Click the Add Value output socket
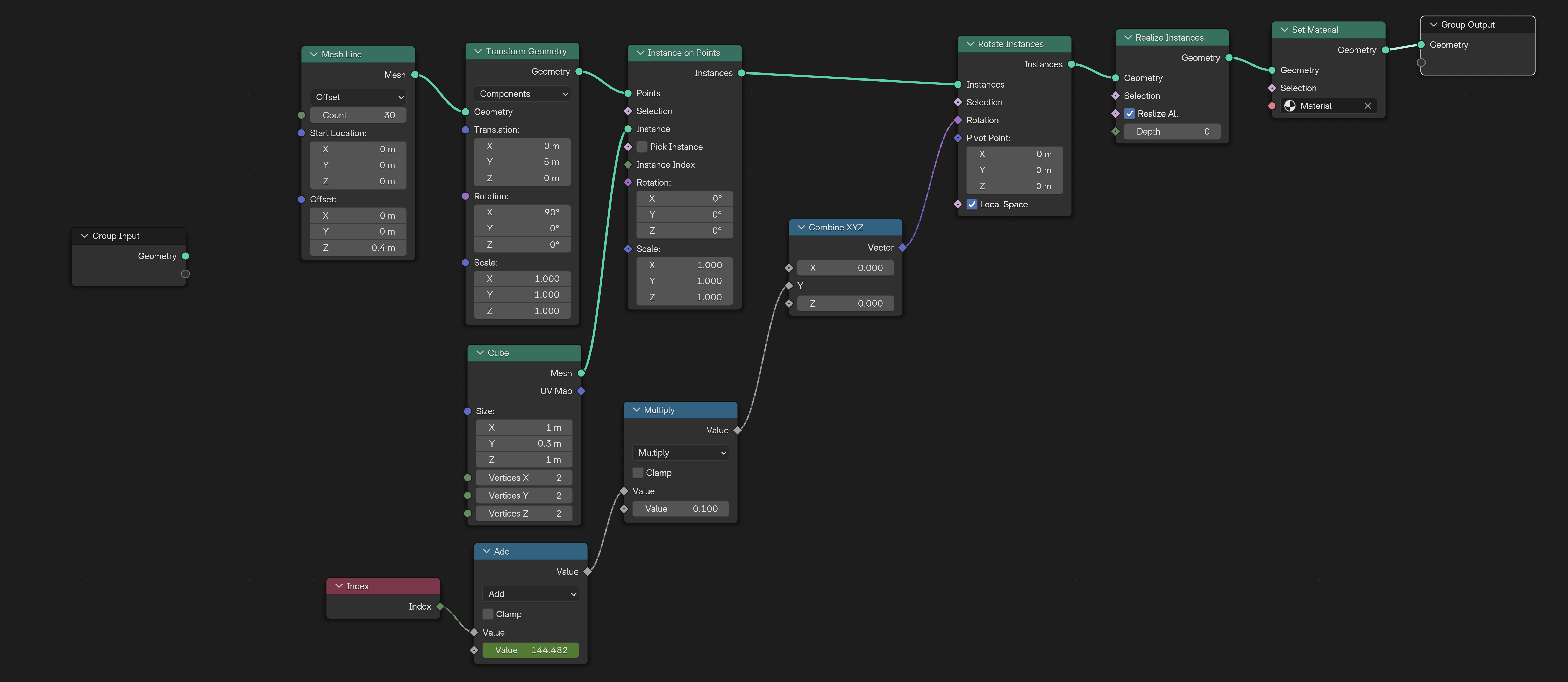 587,572
